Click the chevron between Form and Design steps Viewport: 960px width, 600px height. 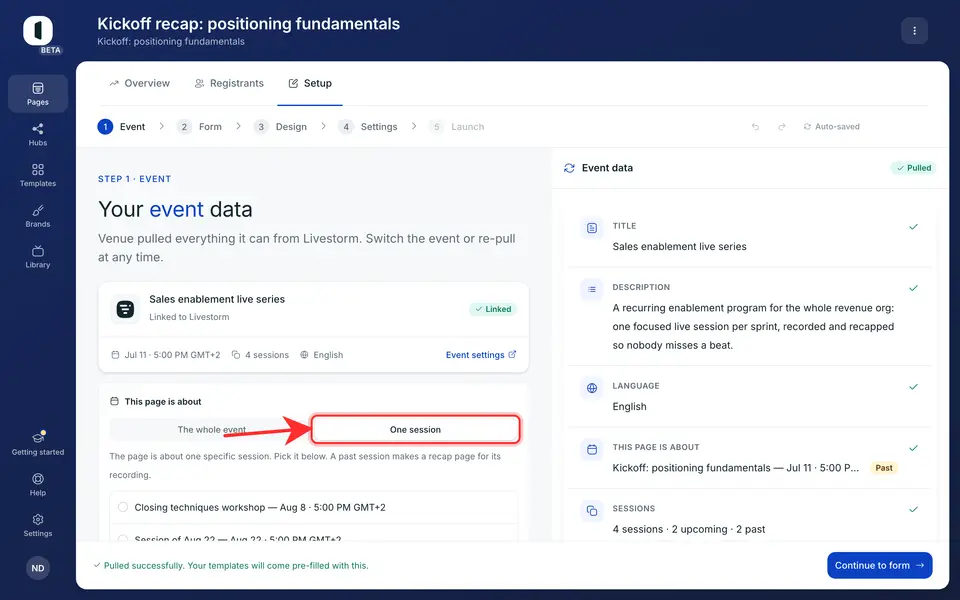tap(238, 126)
